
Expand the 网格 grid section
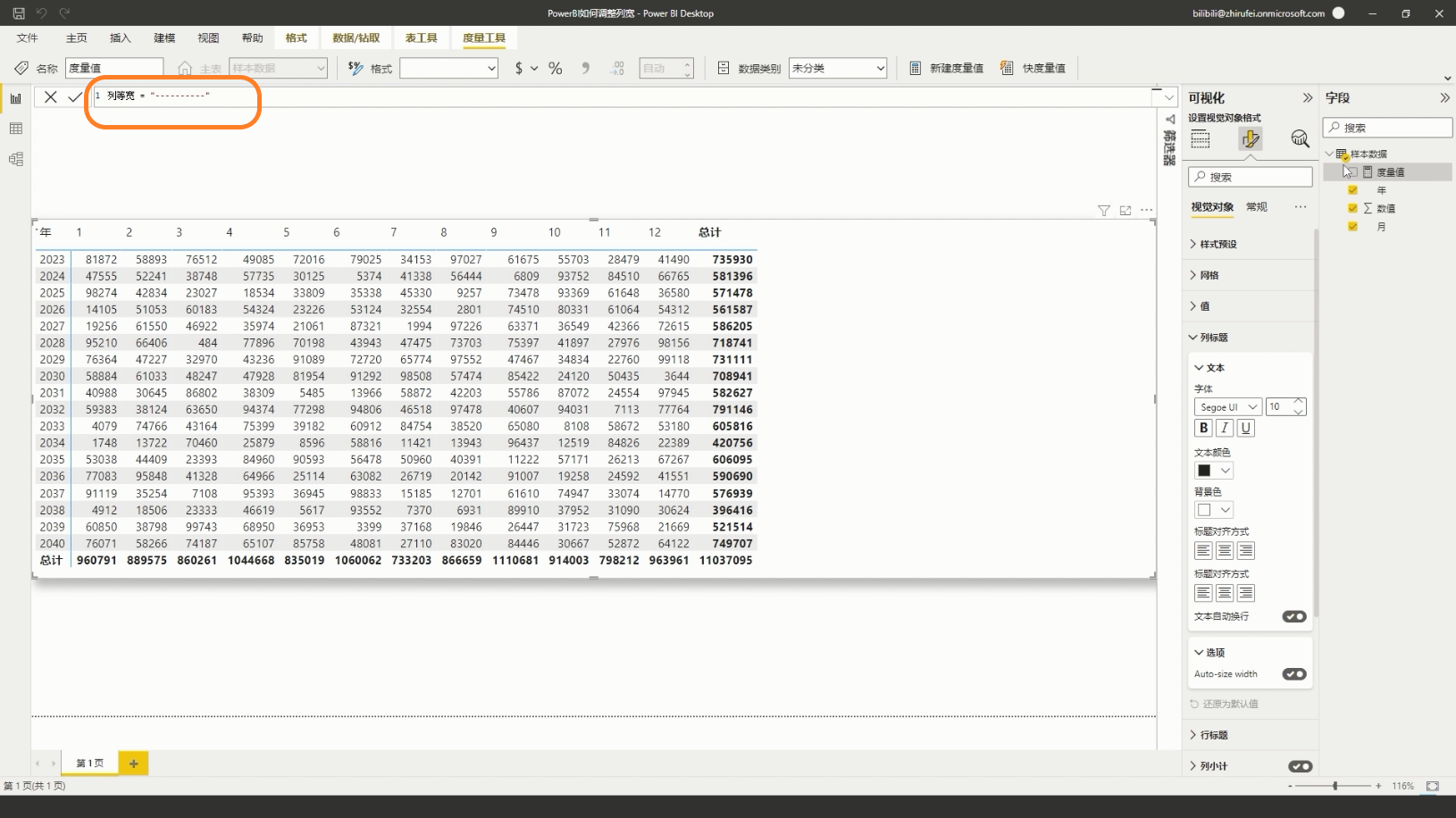1204,275
